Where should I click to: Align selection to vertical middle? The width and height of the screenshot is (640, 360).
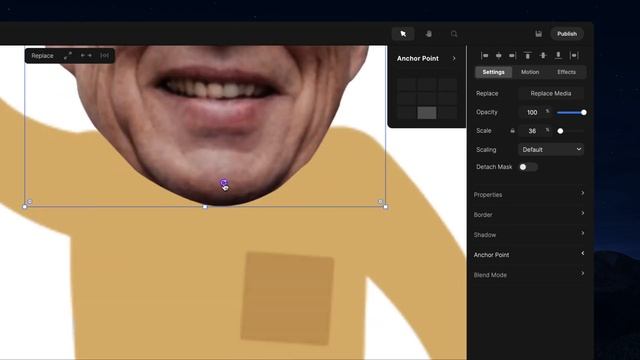pos(543,56)
